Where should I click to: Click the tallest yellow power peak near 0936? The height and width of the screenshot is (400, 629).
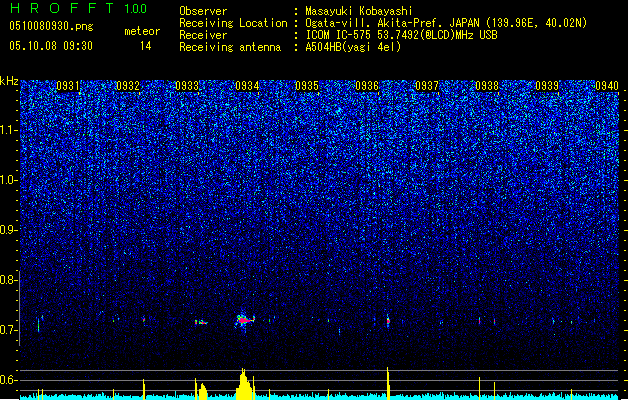388,383
